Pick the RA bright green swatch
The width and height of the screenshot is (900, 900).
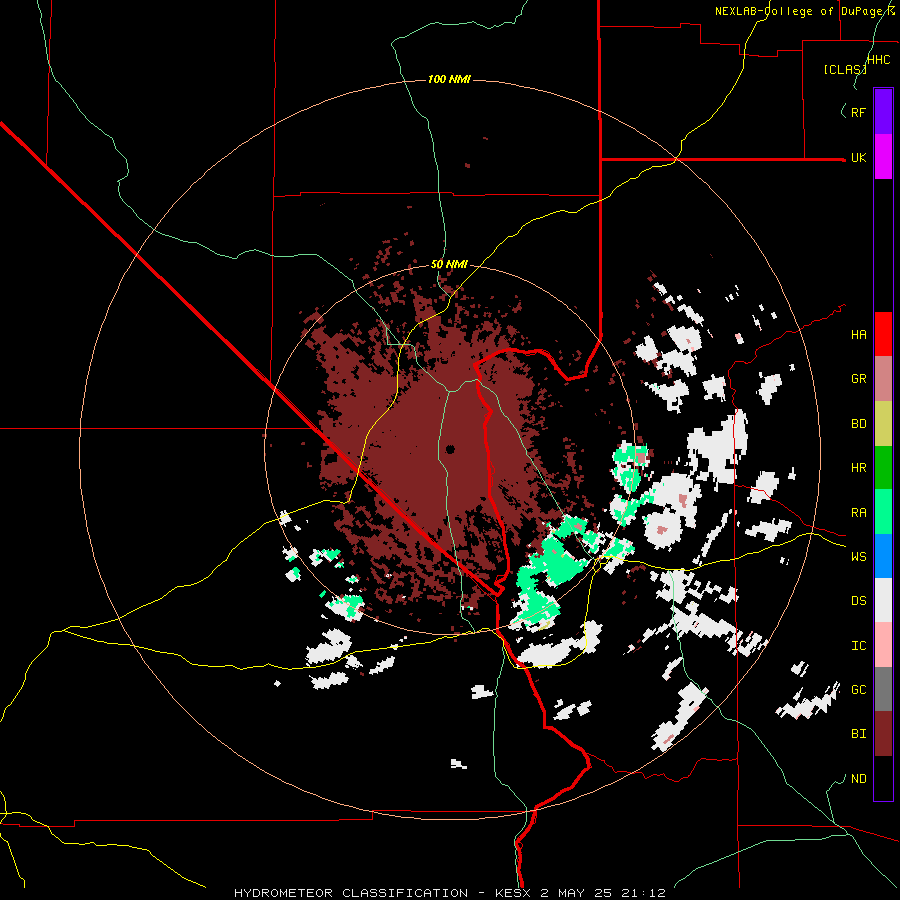[883, 512]
